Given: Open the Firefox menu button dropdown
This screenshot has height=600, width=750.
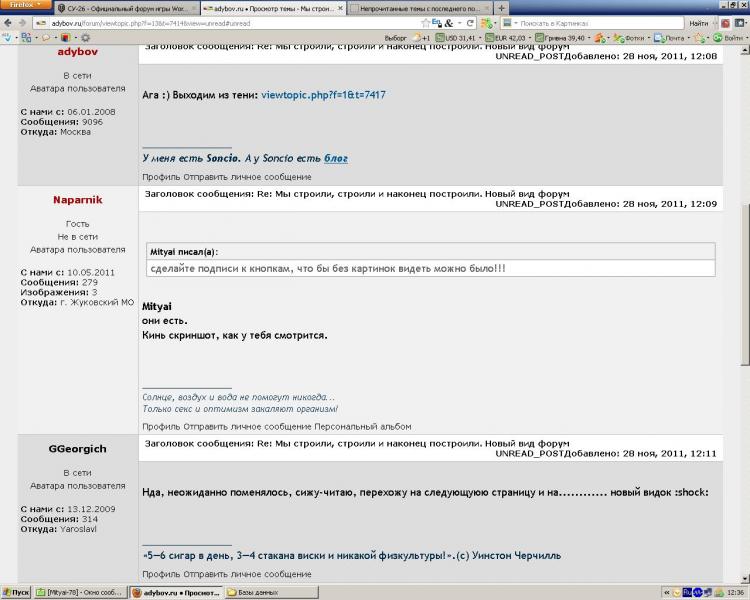Looking at the screenshot, I should [x=24, y=6].
